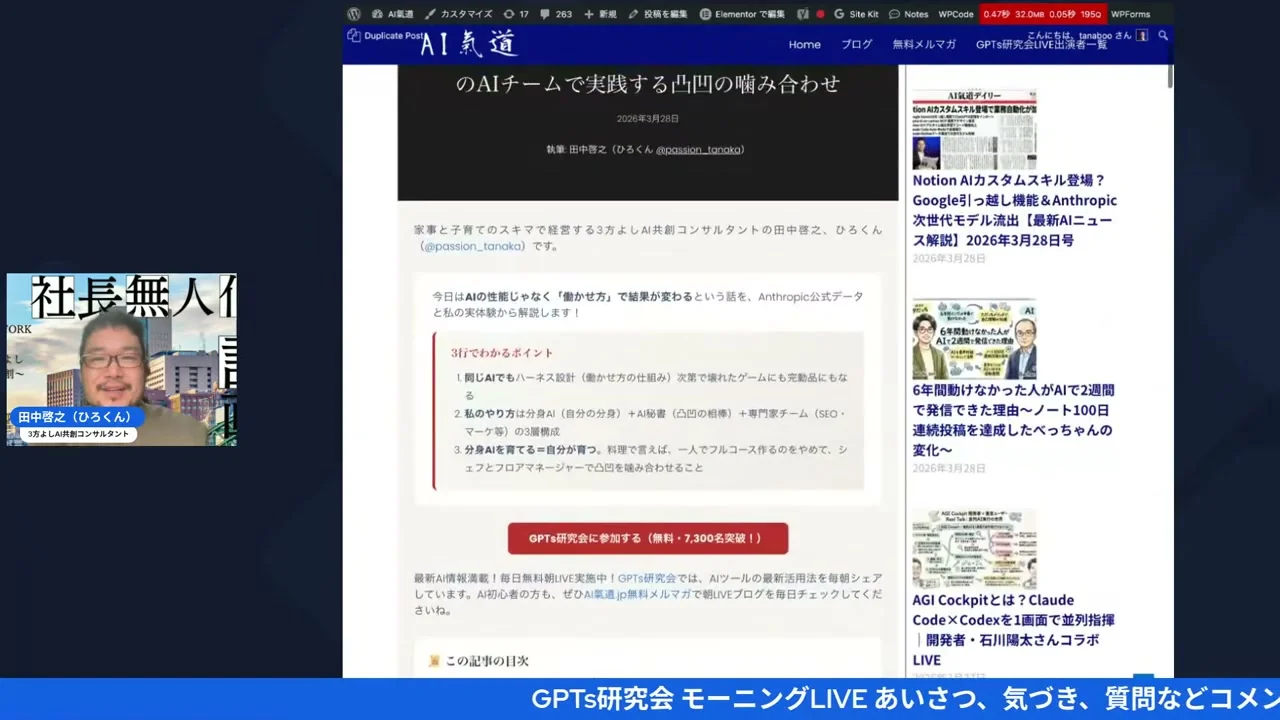Select Home in the site navigation

pyautogui.click(x=804, y=44)
